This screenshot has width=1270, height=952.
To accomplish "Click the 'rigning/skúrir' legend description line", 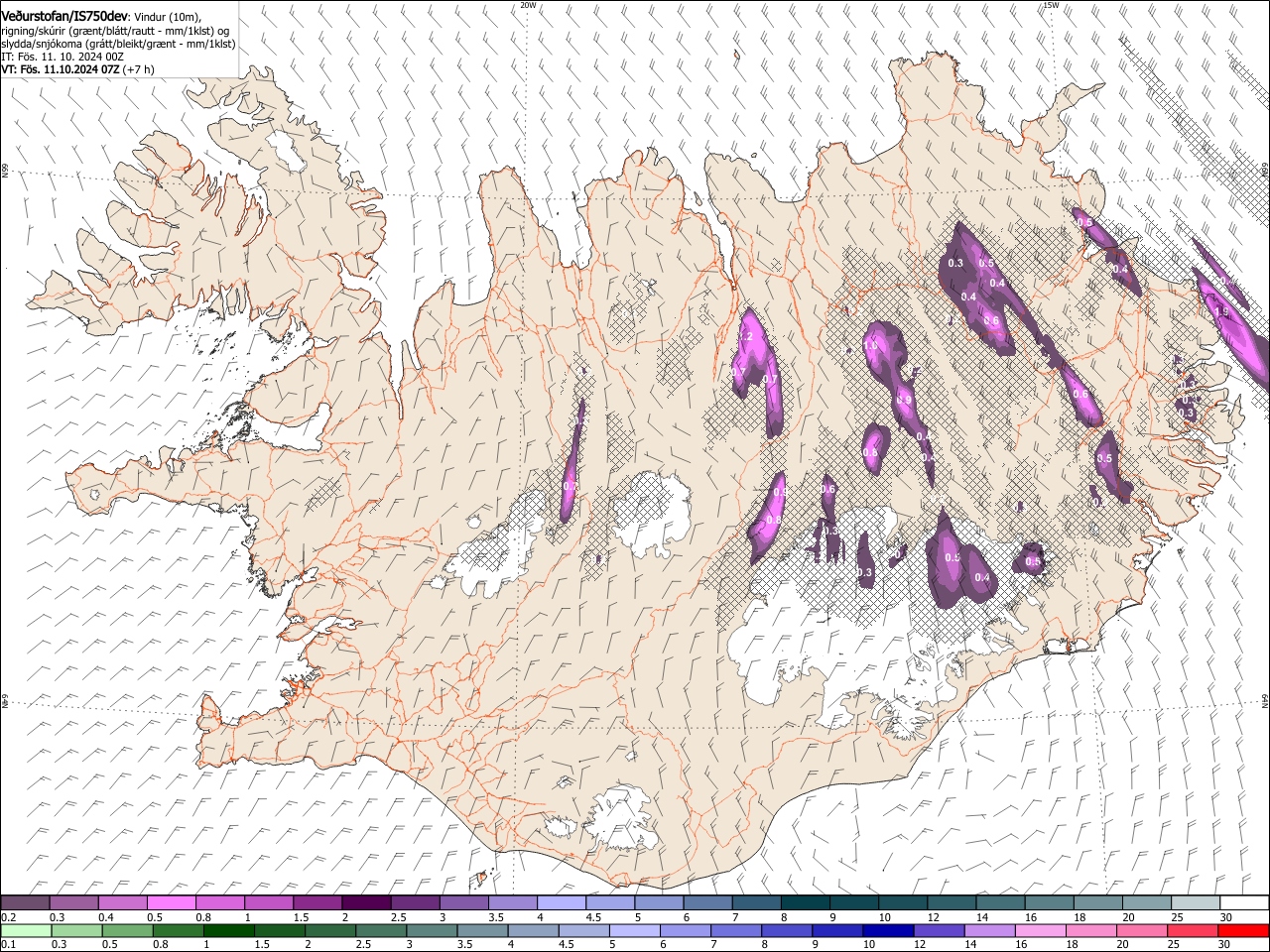I will [116, 30].
